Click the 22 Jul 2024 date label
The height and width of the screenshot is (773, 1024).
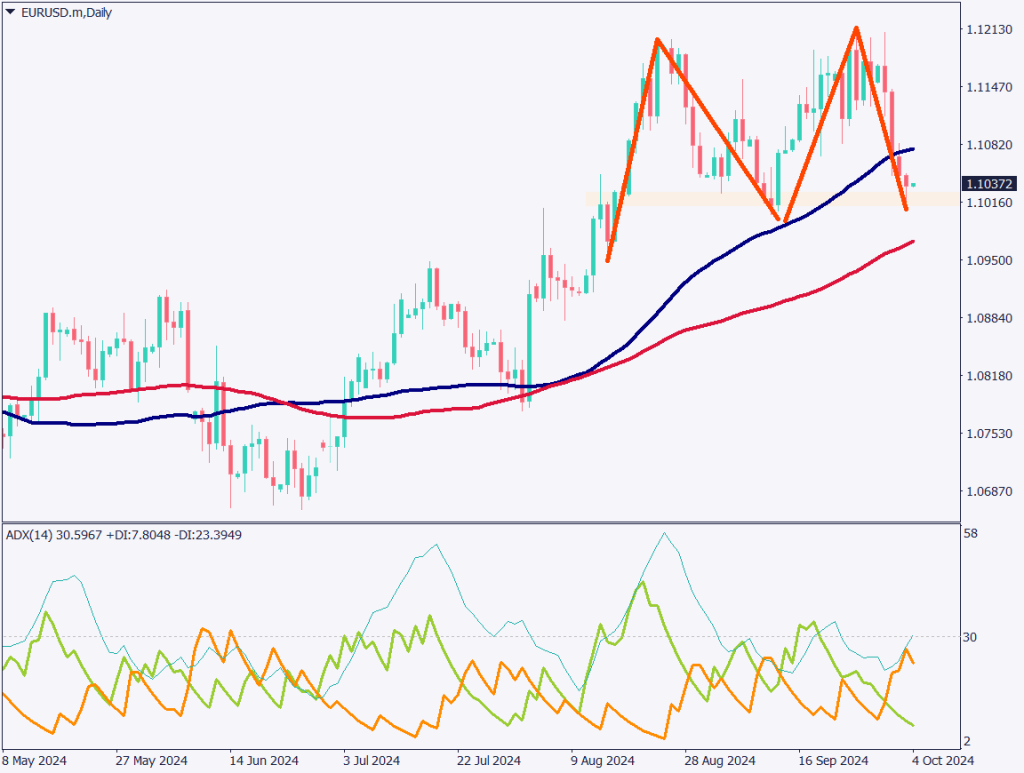tap(492, 759)
